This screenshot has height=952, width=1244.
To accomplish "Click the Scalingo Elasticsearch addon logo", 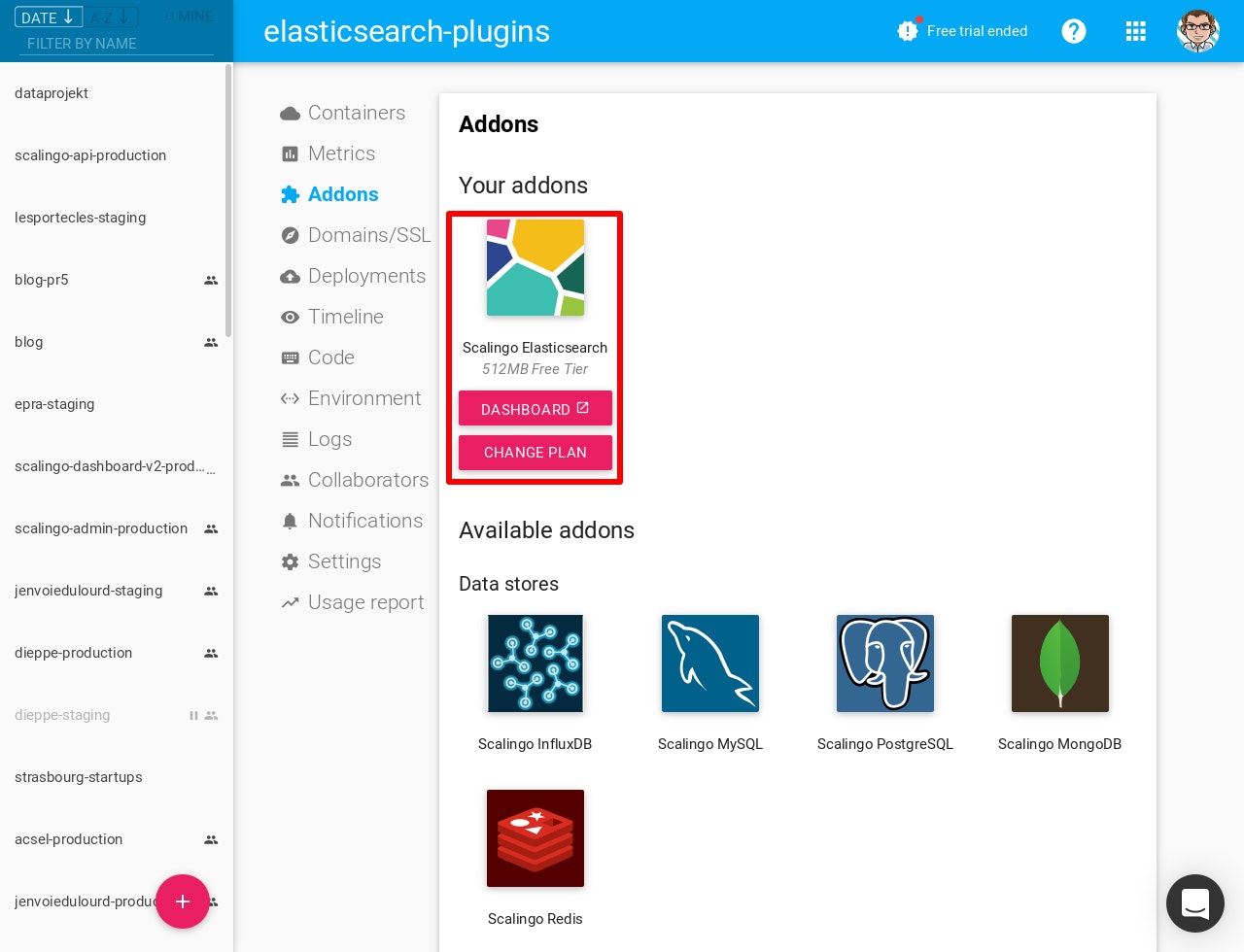I will 536,267.
